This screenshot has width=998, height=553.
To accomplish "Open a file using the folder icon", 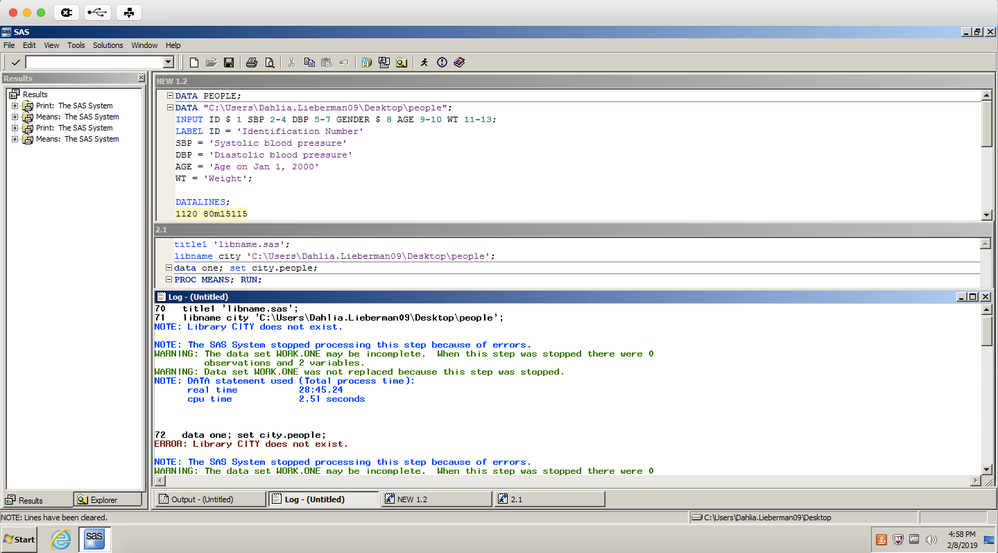I will (211, 62).
